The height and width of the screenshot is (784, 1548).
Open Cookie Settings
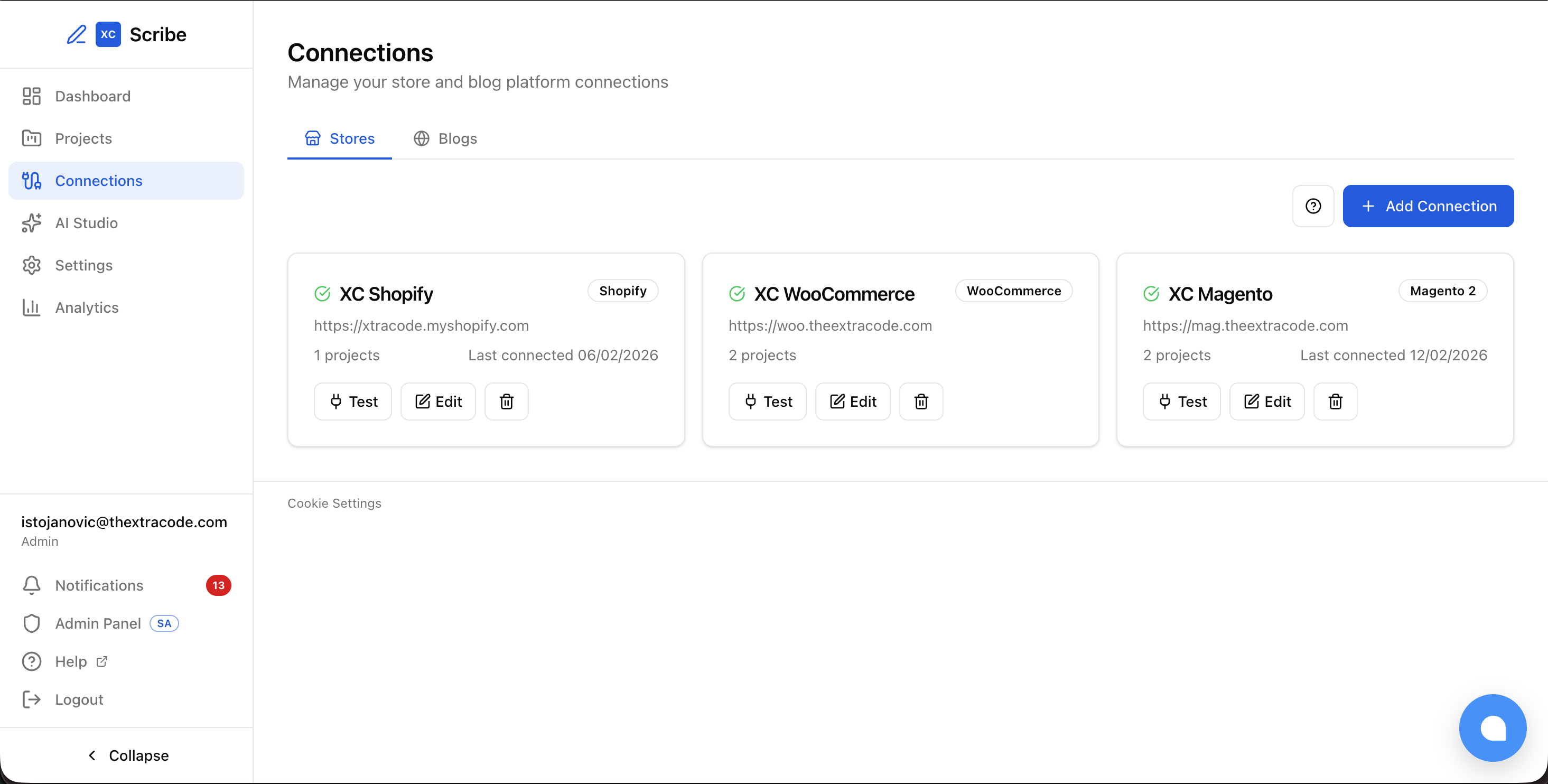pyautogui.click(x=334, y=503)
